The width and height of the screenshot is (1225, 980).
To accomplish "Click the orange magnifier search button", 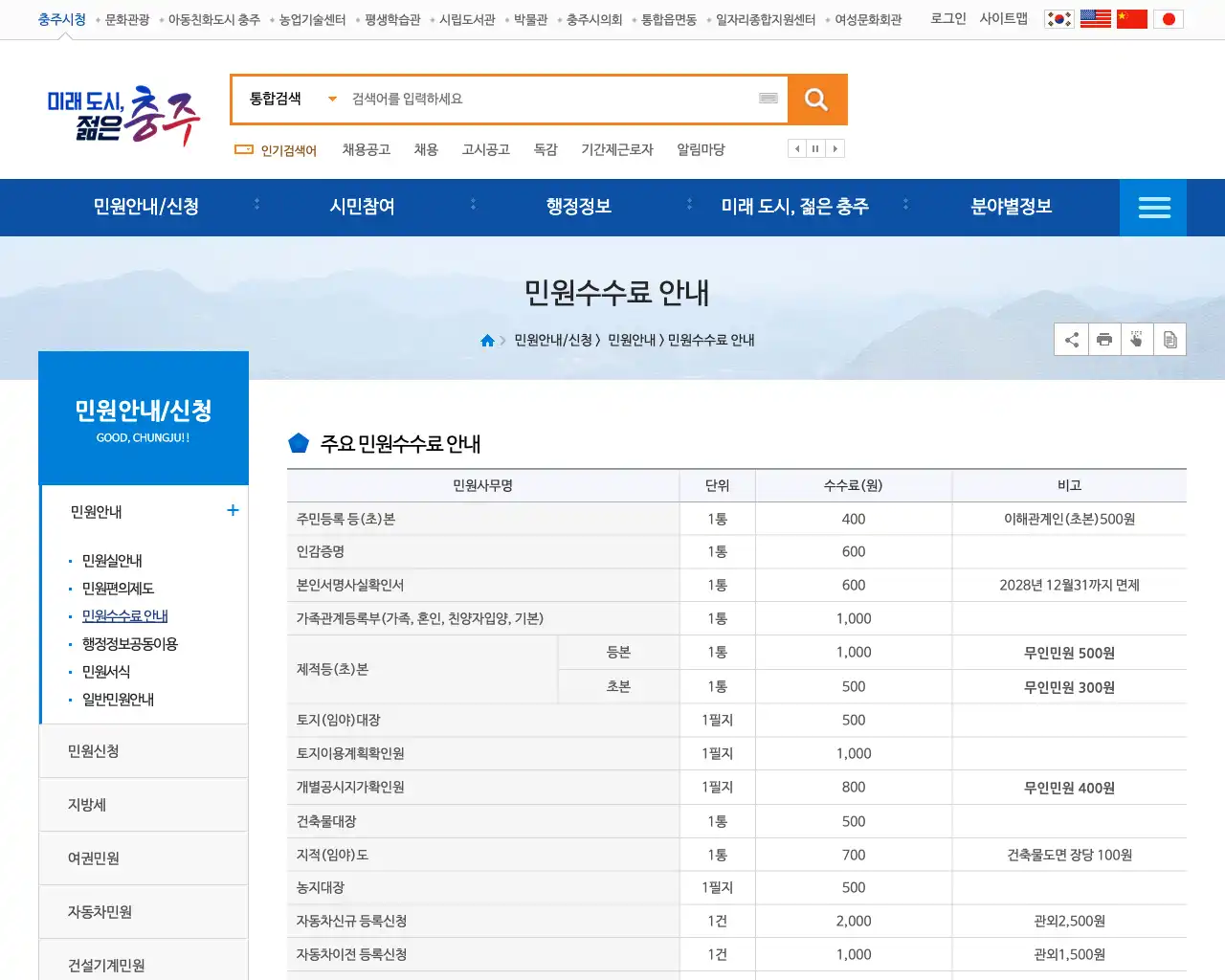I will [816, 100].
